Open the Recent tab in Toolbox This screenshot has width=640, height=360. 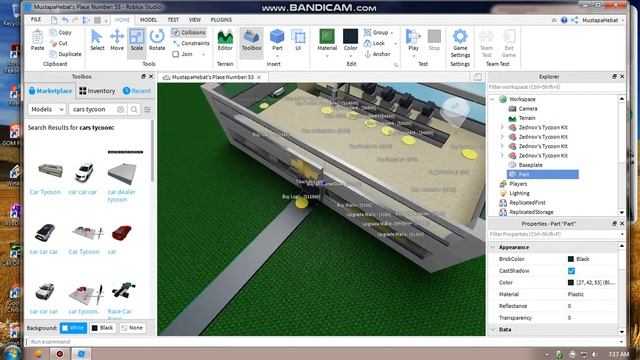point(137,91)
